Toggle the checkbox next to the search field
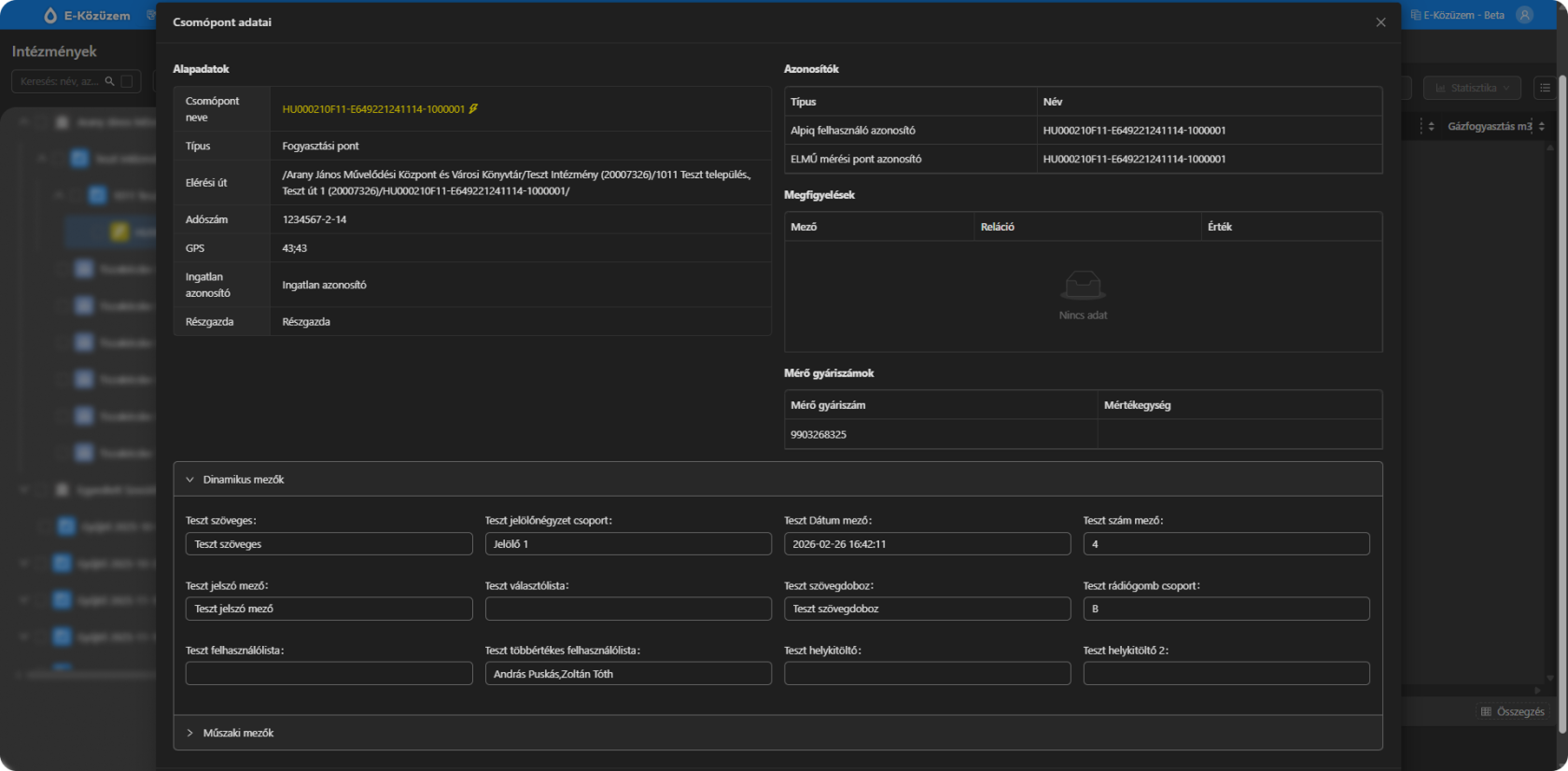The width and height of the screenshot is (1568, 771). point(127,82)
